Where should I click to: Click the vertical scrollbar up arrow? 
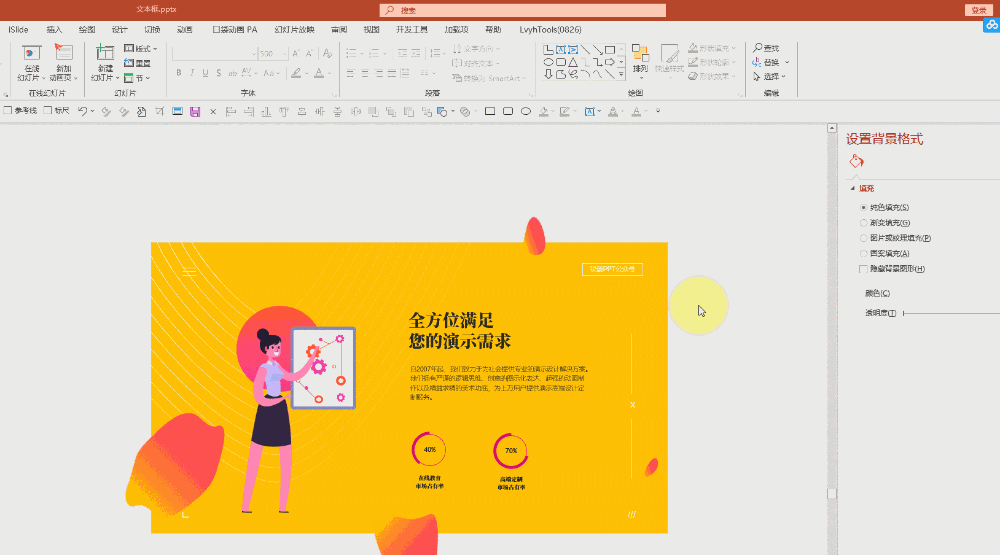(832, 128)
